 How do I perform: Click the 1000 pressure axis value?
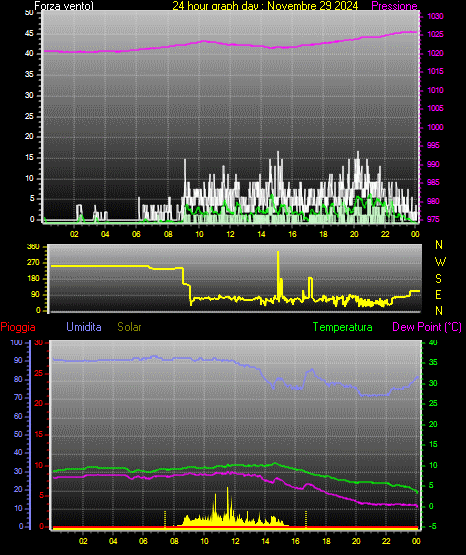[435, 127]
